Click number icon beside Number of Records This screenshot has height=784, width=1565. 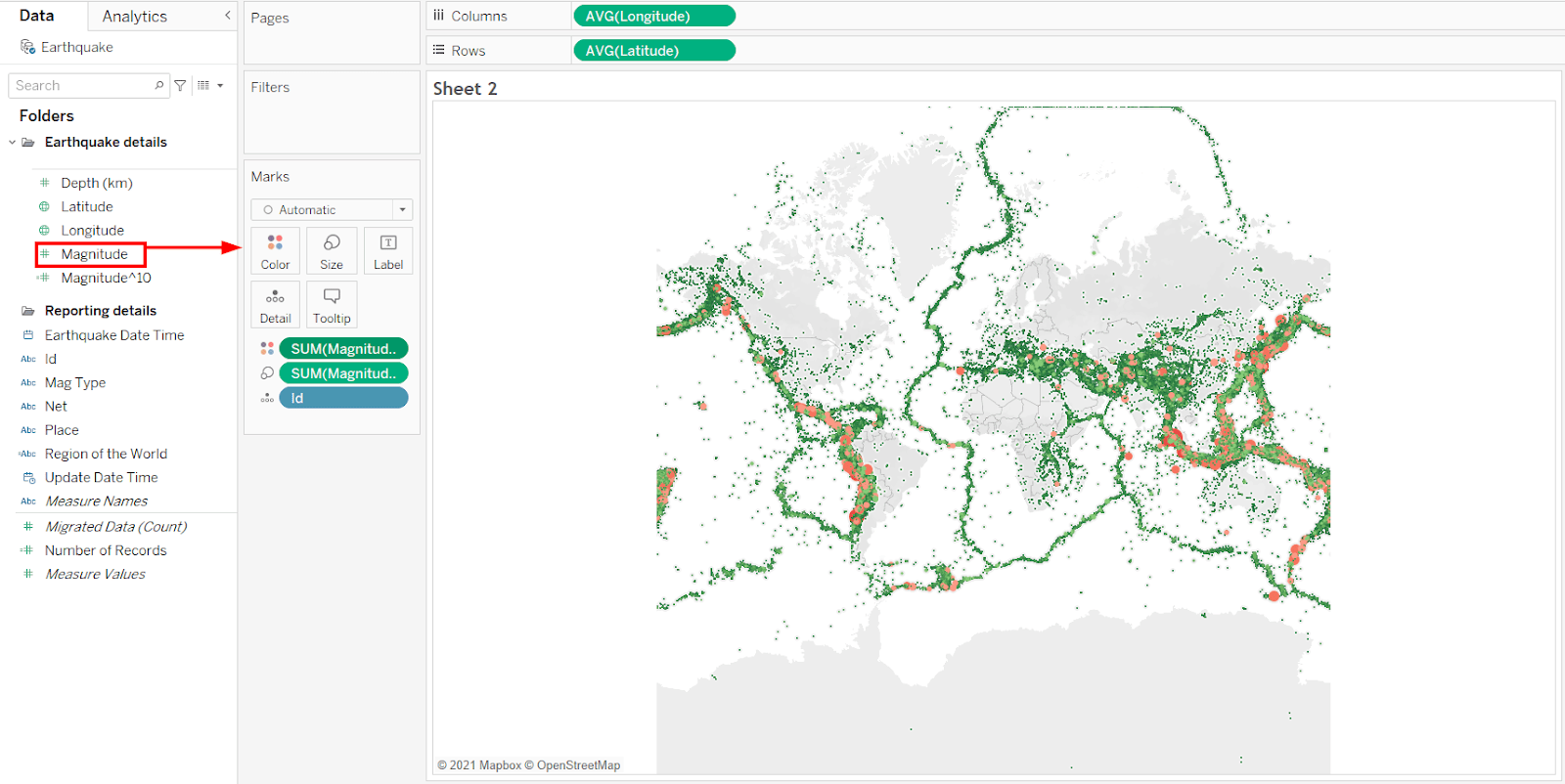pyautogui.click(x=27, y=550)
